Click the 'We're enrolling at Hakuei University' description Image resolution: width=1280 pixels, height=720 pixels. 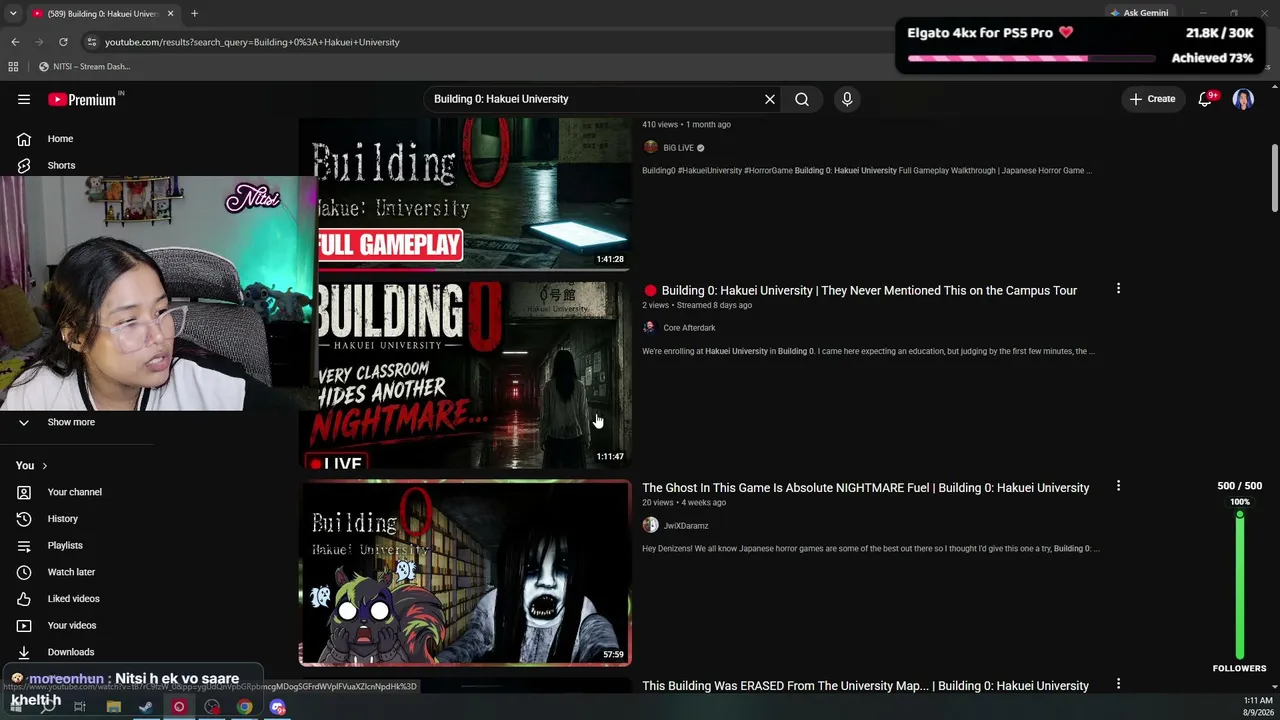(868, 352)
